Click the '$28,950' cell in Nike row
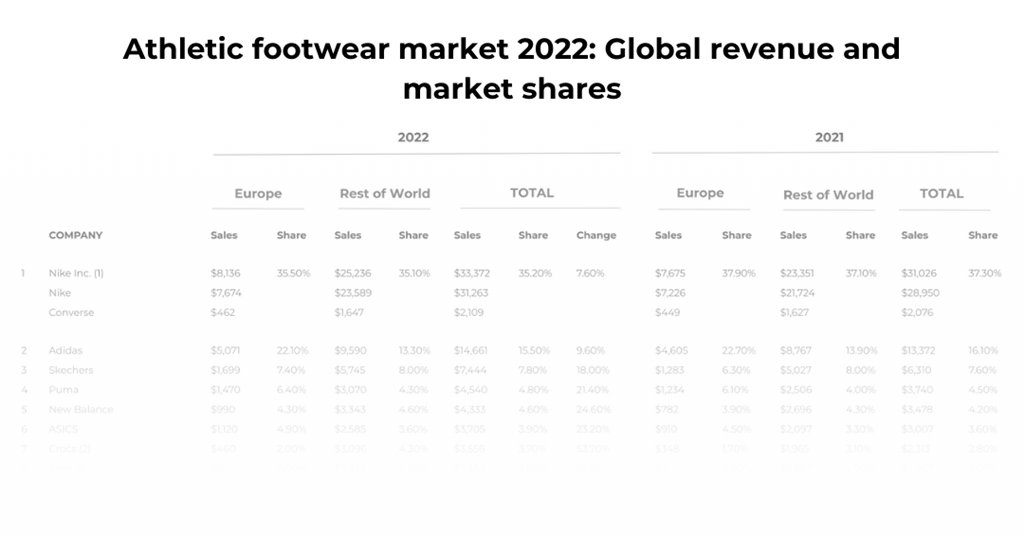Image resolution: width=1024 pixels, height=536 pixels. point(920,292)
